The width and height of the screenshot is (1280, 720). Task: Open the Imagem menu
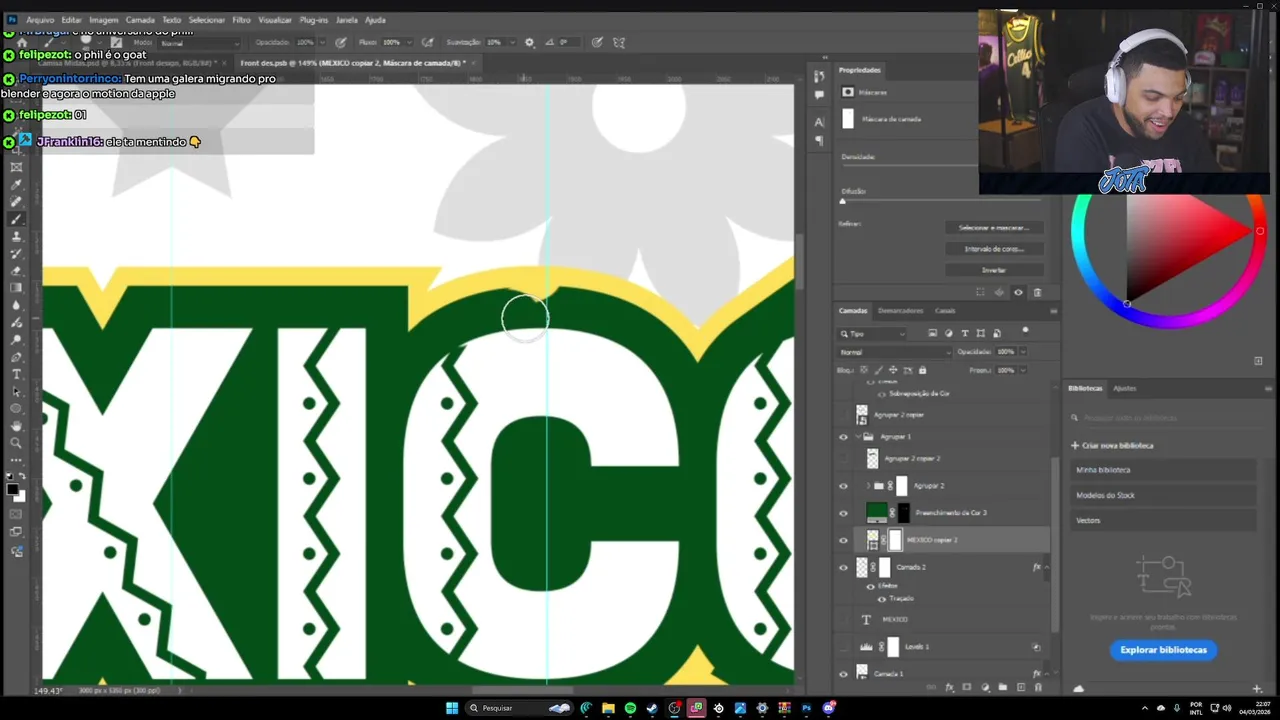103,20
